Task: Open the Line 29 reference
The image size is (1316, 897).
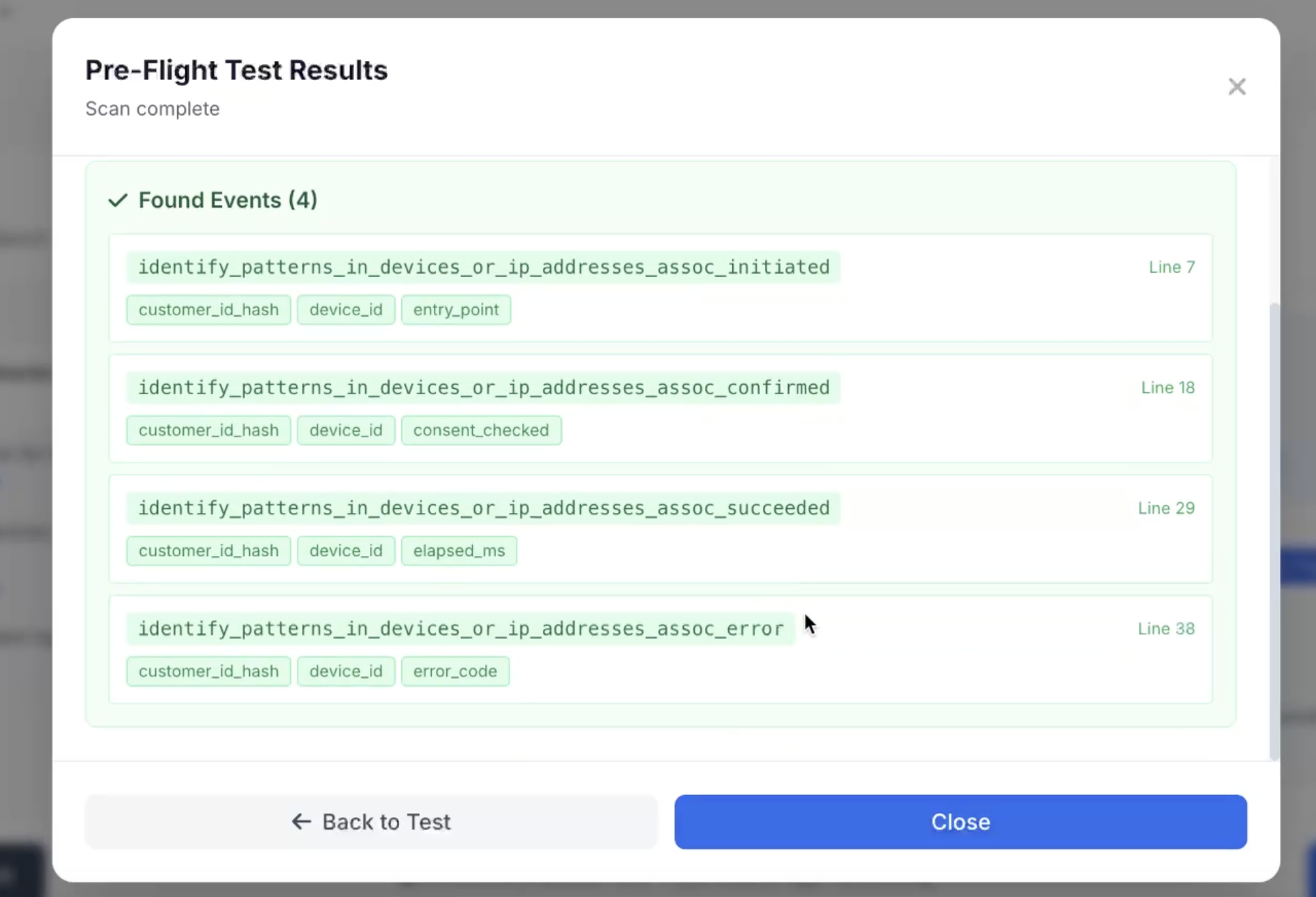Action: [1166, 508]
